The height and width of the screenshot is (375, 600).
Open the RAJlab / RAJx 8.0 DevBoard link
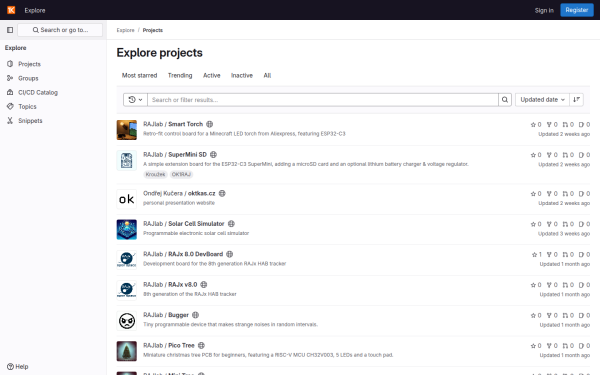click(183, 254)
